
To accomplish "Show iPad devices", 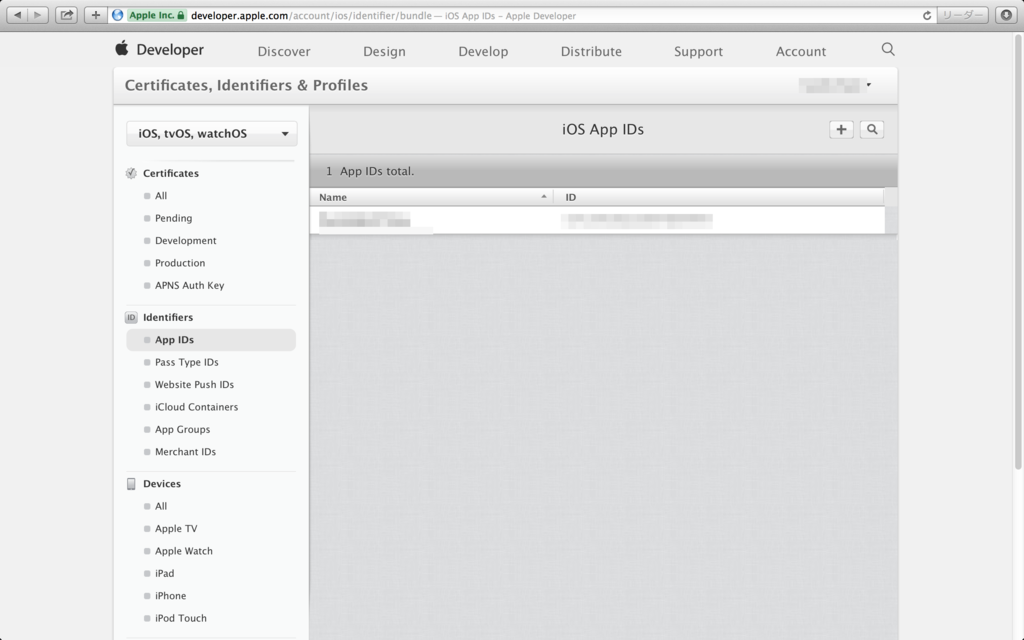I will click(x=164, y=573).
